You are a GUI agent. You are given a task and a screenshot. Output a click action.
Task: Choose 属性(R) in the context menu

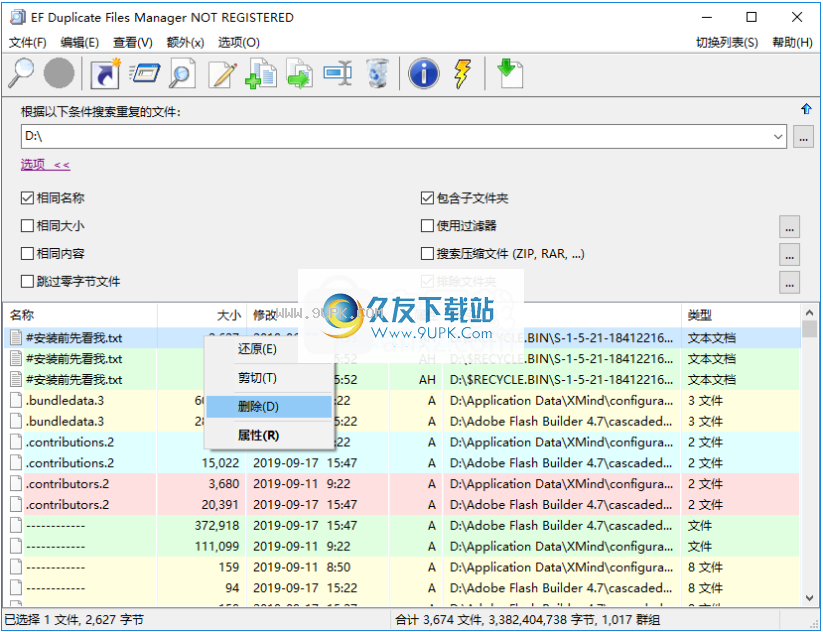click(269, 436)
